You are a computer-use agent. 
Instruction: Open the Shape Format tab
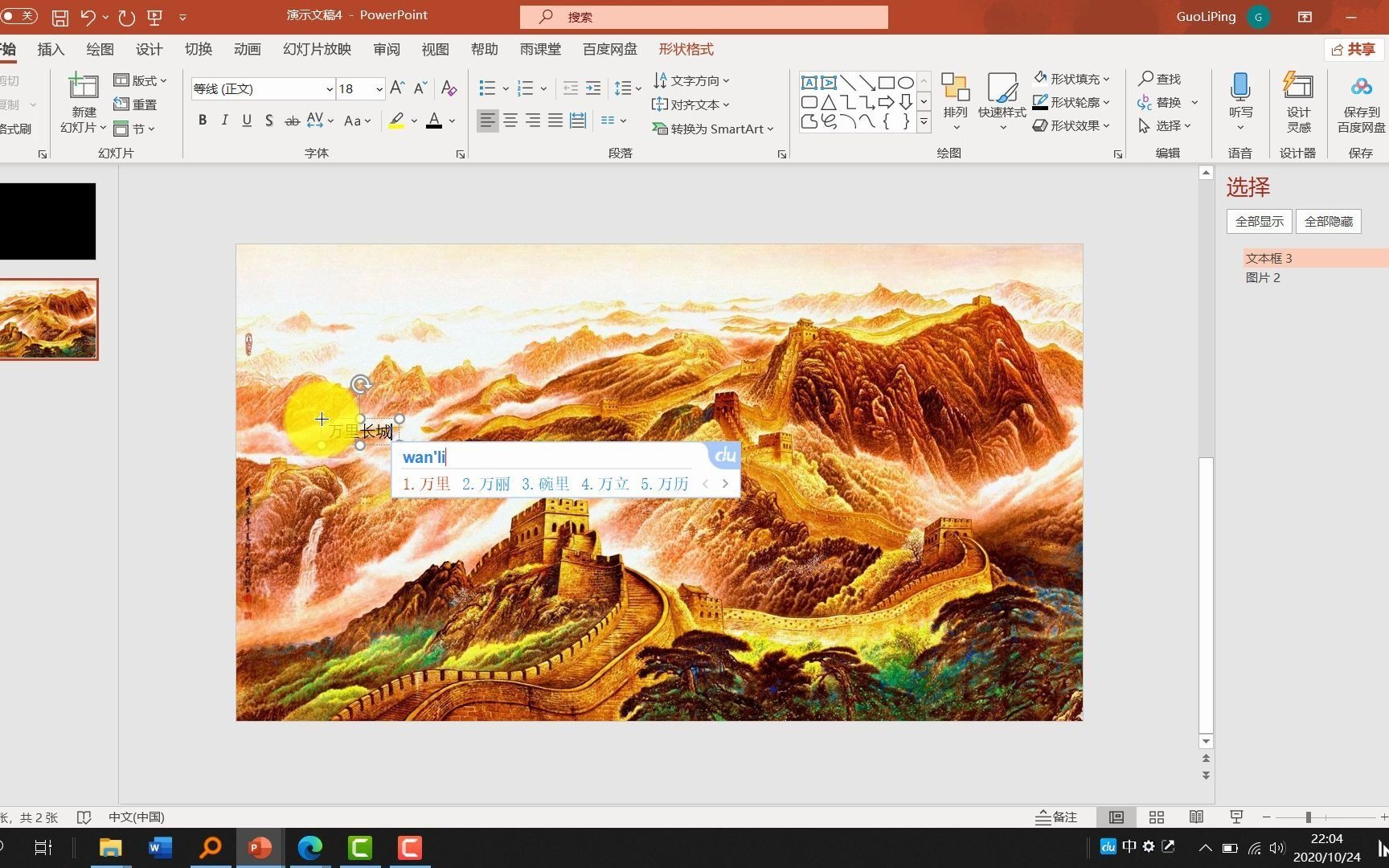[x=686, y=49]
